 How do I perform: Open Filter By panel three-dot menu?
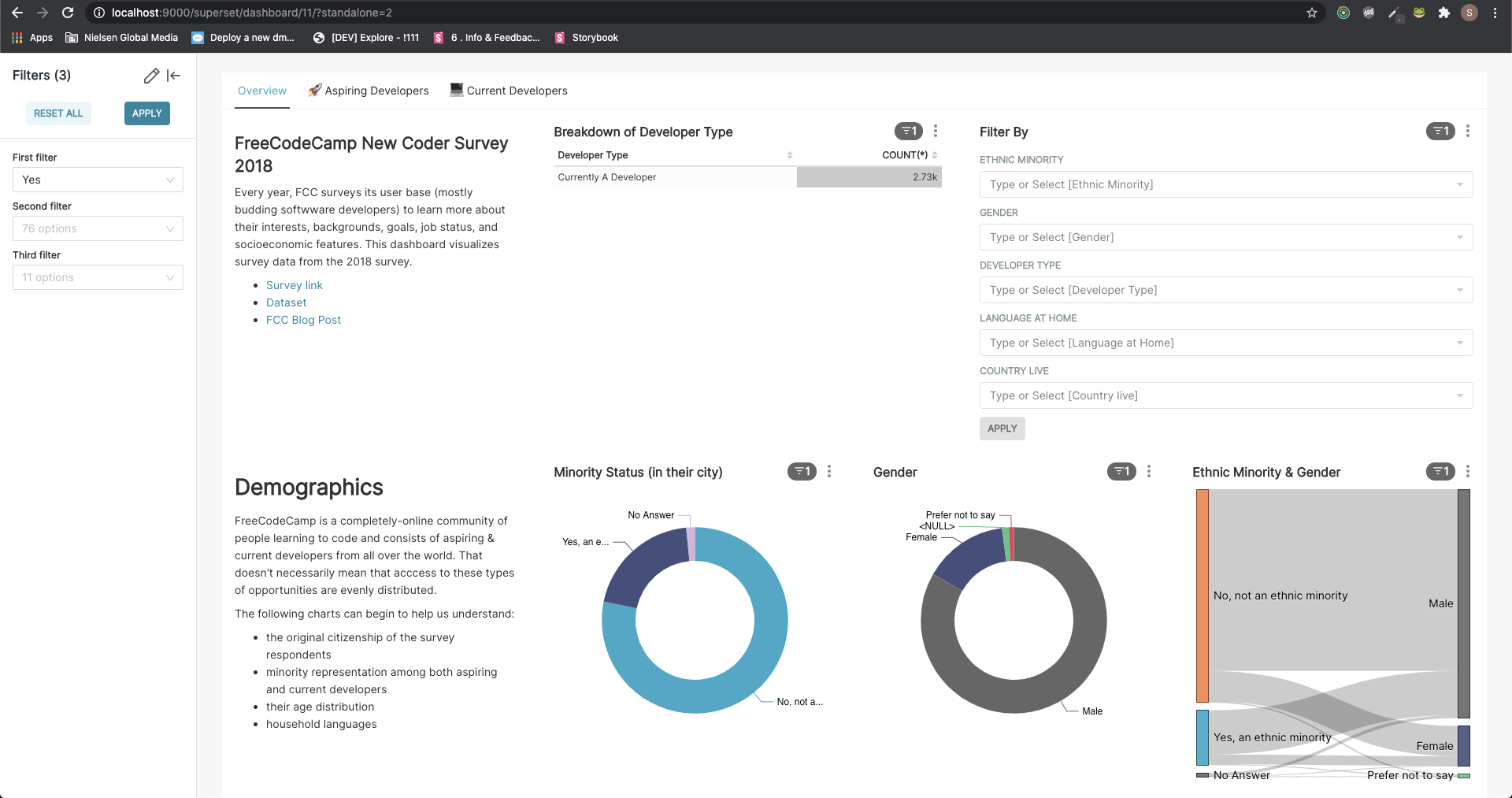[1468, 132]
